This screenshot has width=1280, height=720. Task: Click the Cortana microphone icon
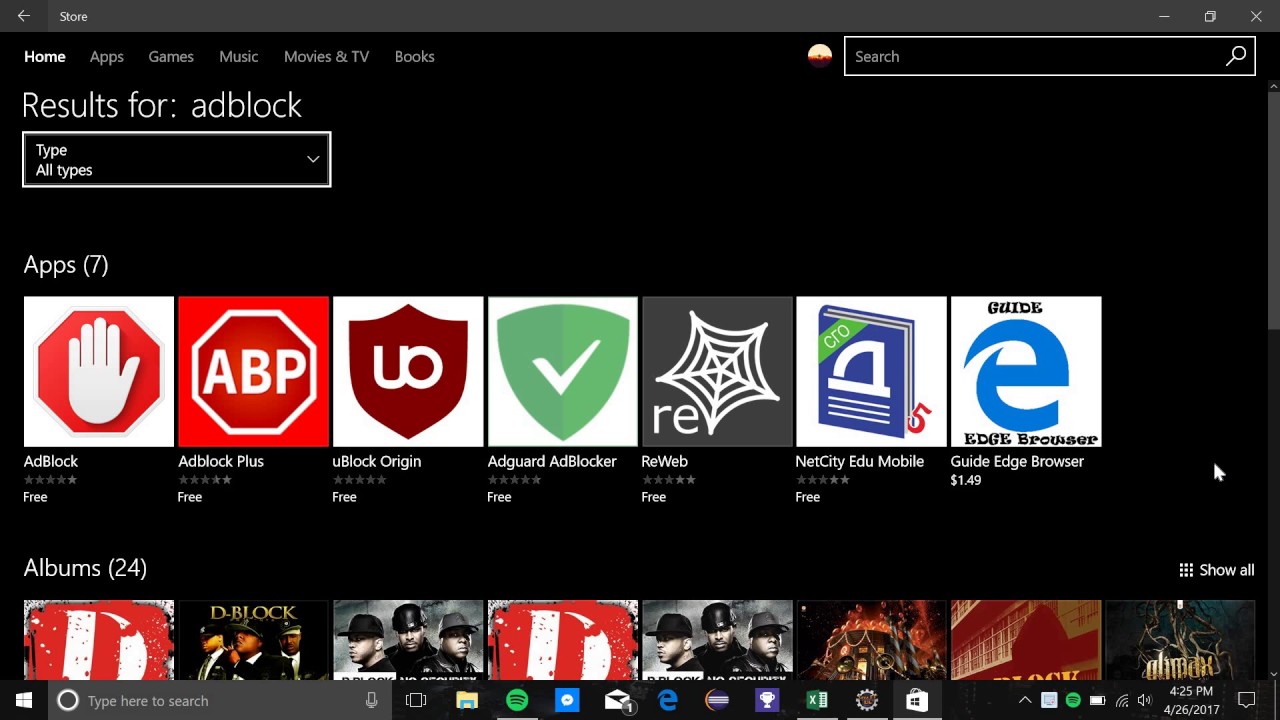tap(371, 701)
